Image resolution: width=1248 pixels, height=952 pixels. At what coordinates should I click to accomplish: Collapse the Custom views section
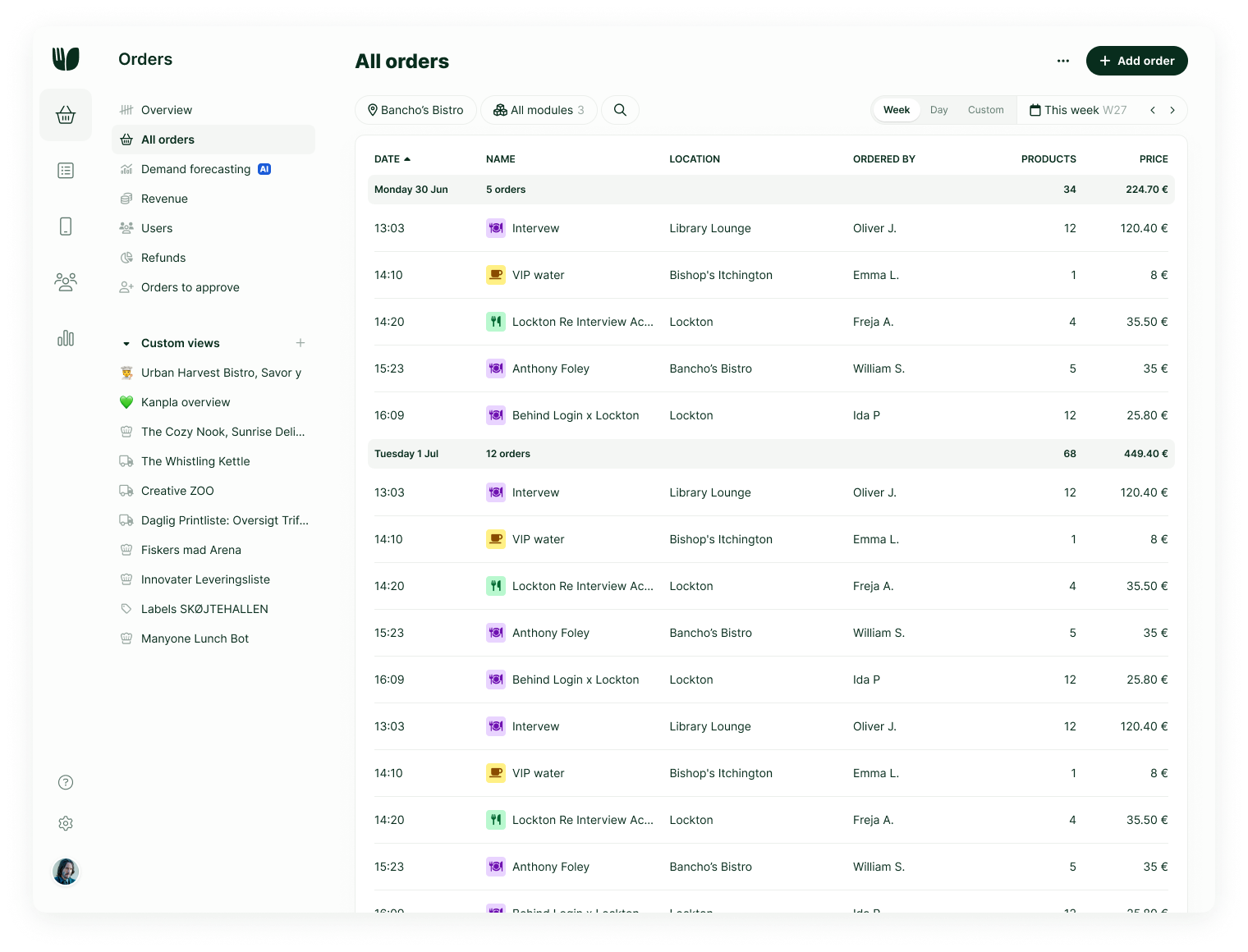pos(126,344)
